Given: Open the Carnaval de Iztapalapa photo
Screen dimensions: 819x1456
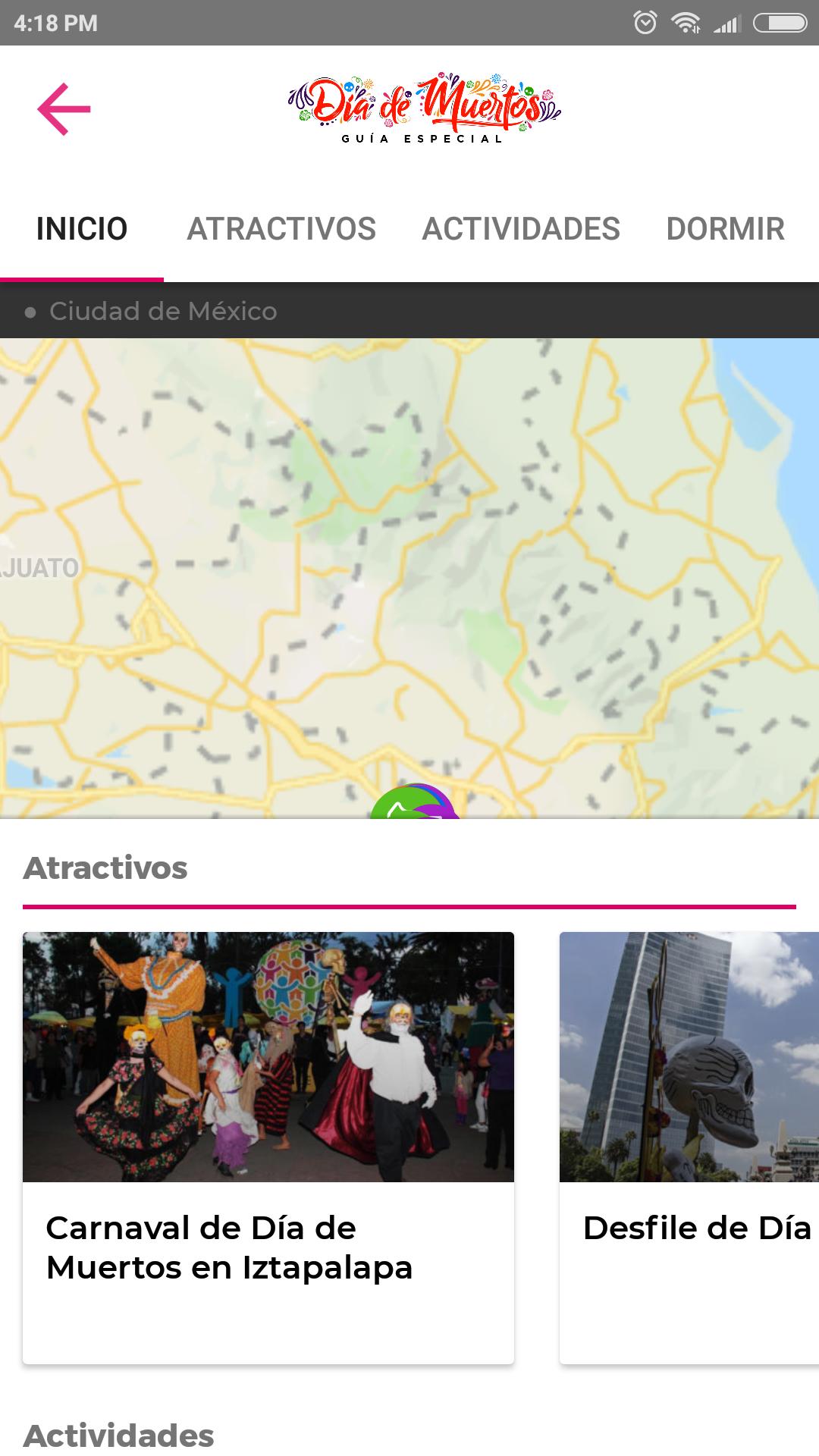Looking at the screenshot, I should point(268,1056).
